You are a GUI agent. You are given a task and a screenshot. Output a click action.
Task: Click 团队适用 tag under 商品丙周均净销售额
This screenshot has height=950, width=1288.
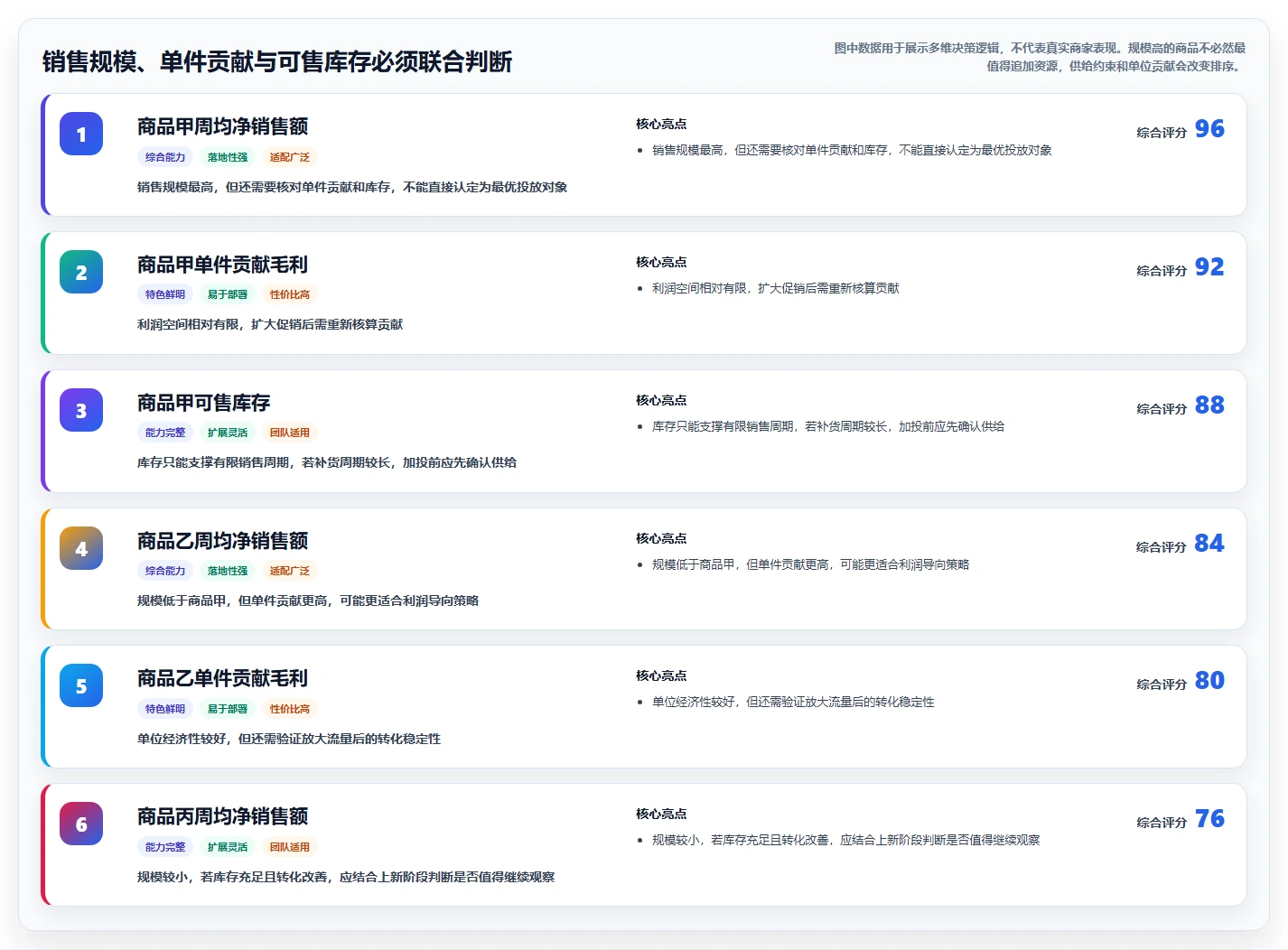tap(290, 847)
